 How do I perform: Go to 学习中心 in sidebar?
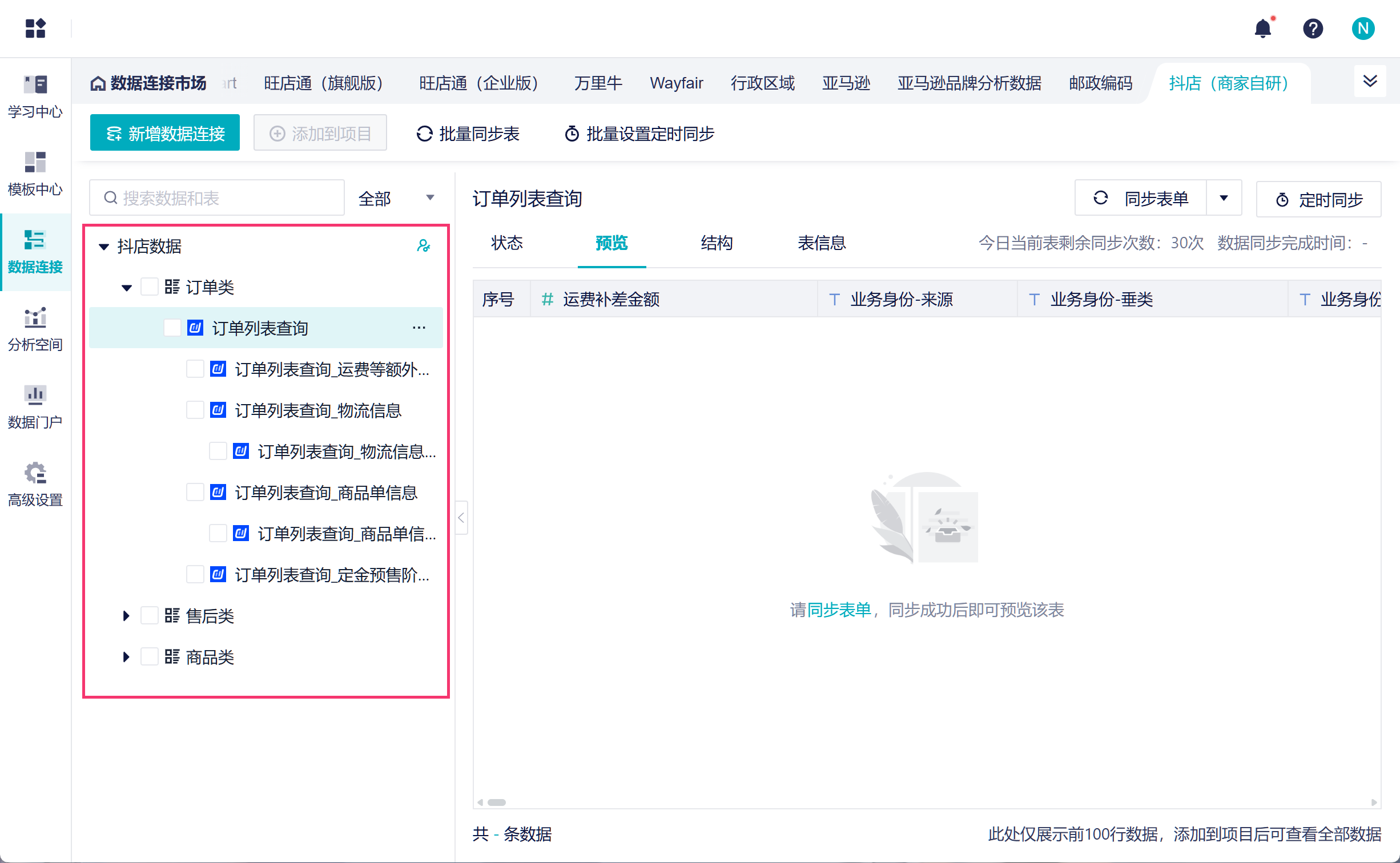pos(35,96)
